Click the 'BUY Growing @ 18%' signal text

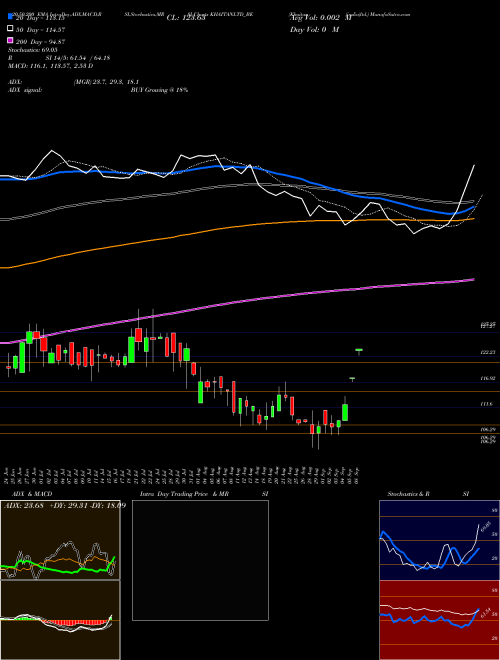(159, 90)
